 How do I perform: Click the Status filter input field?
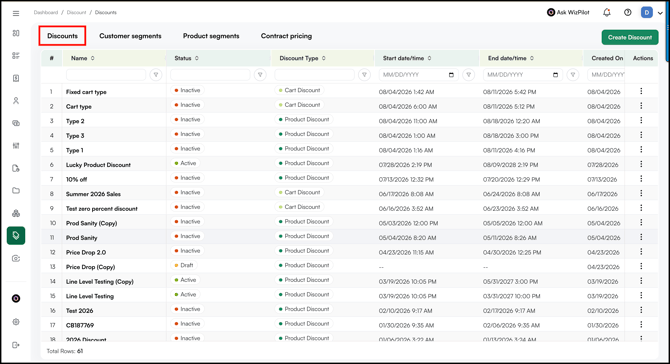(x=210, y=75)
